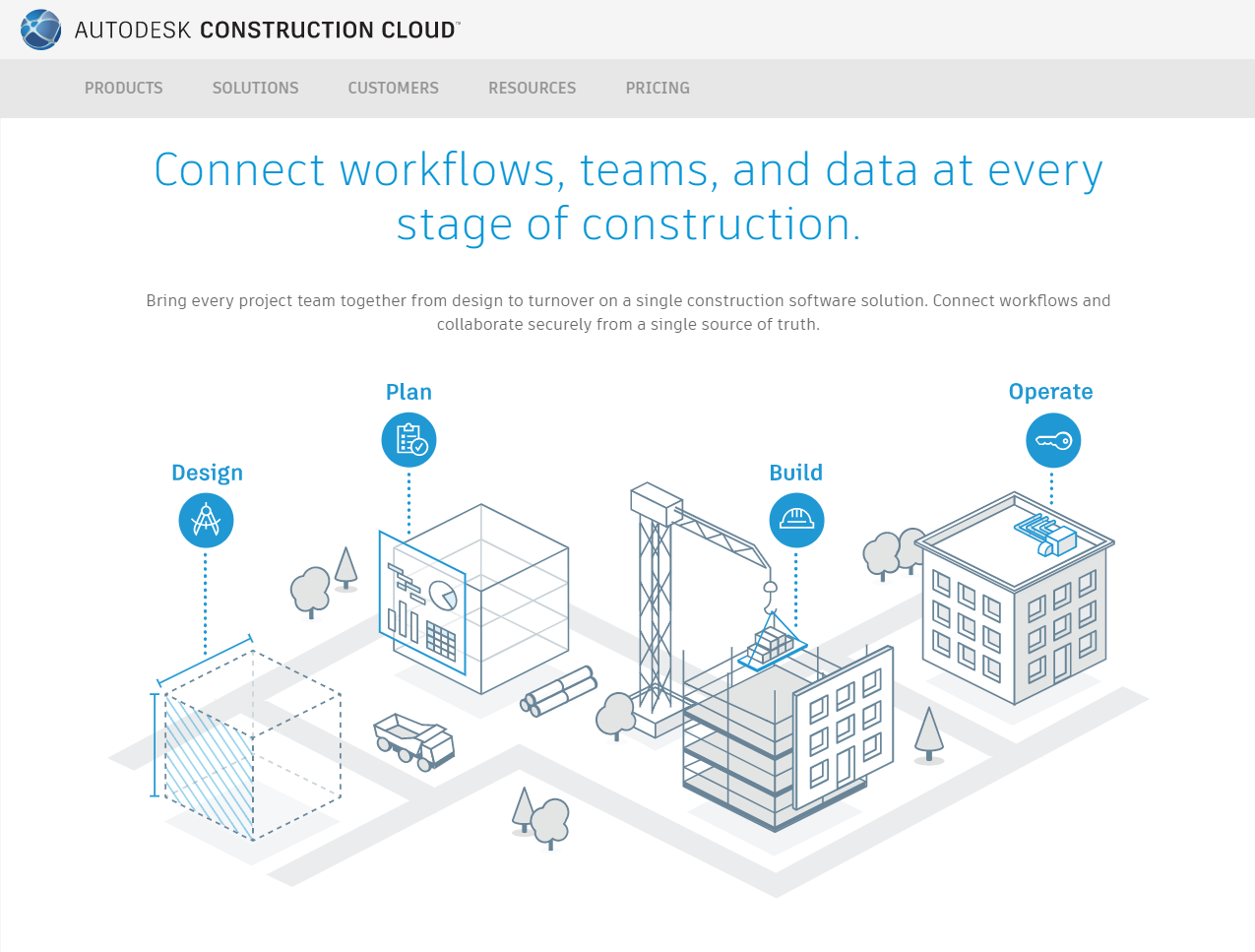Open the Solutions menu
1255x952 pixels.
256,88
